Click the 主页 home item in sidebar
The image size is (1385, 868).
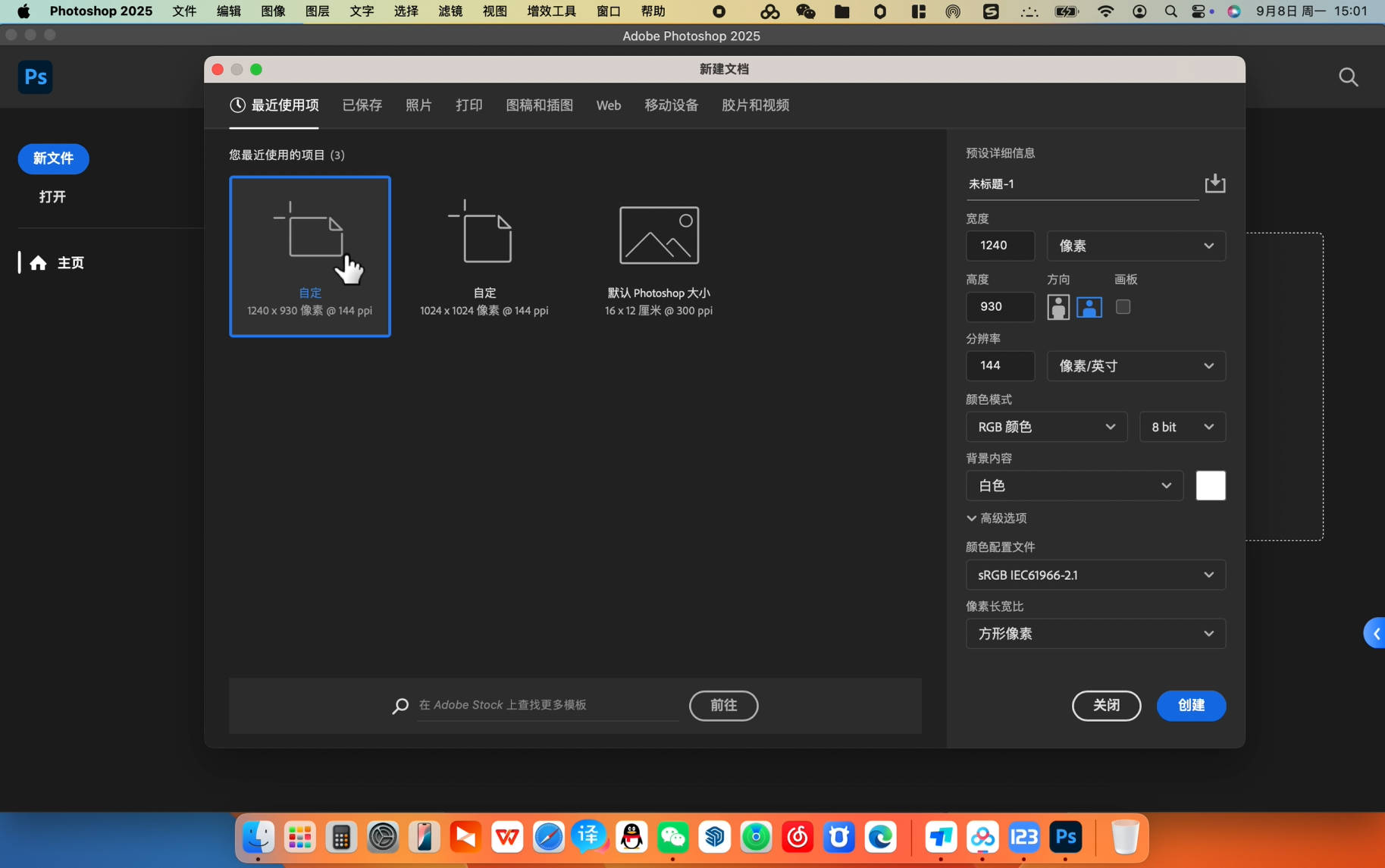coord(58,263)
